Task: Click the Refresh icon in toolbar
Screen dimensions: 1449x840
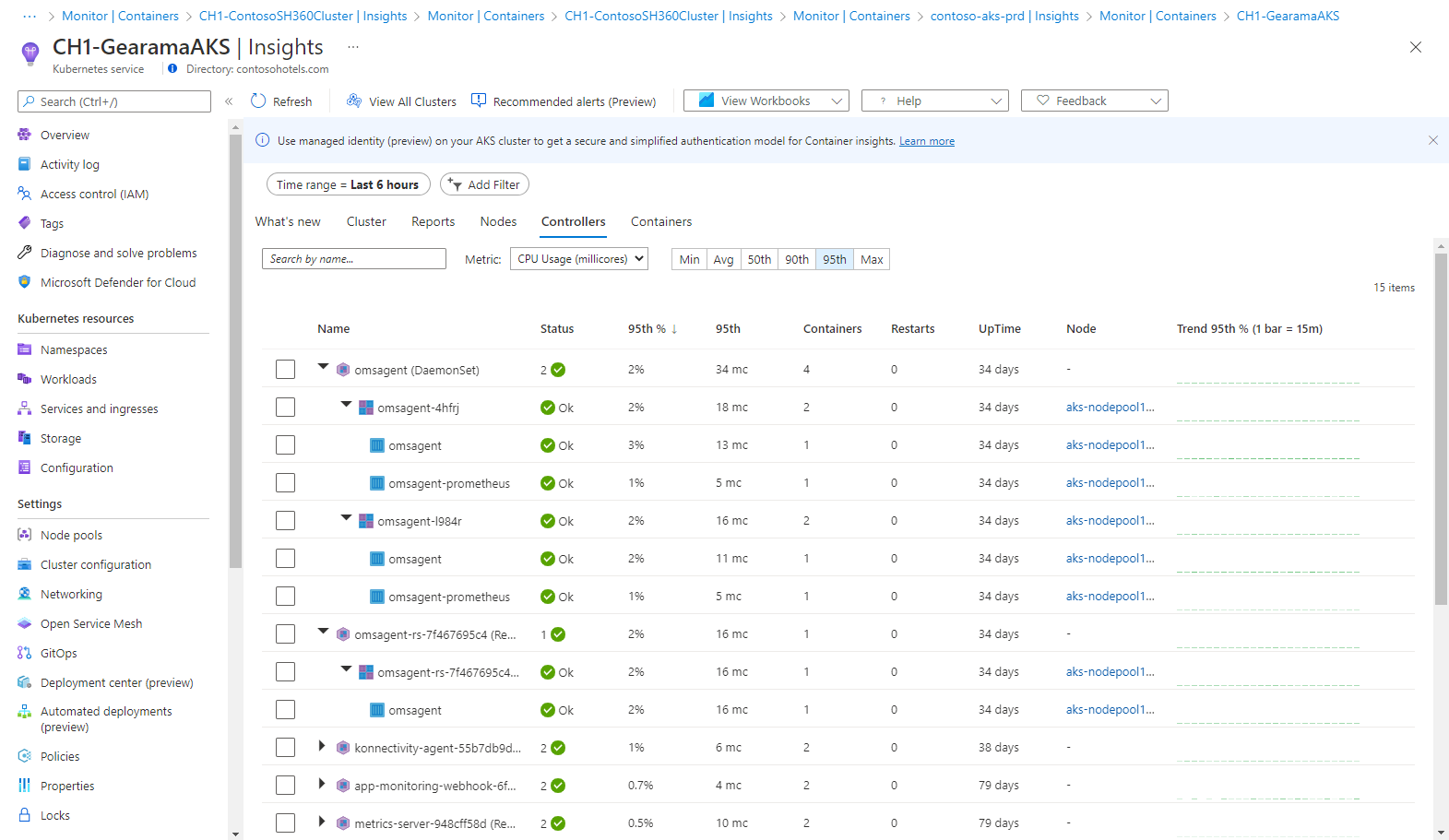Action: point(258,101)
